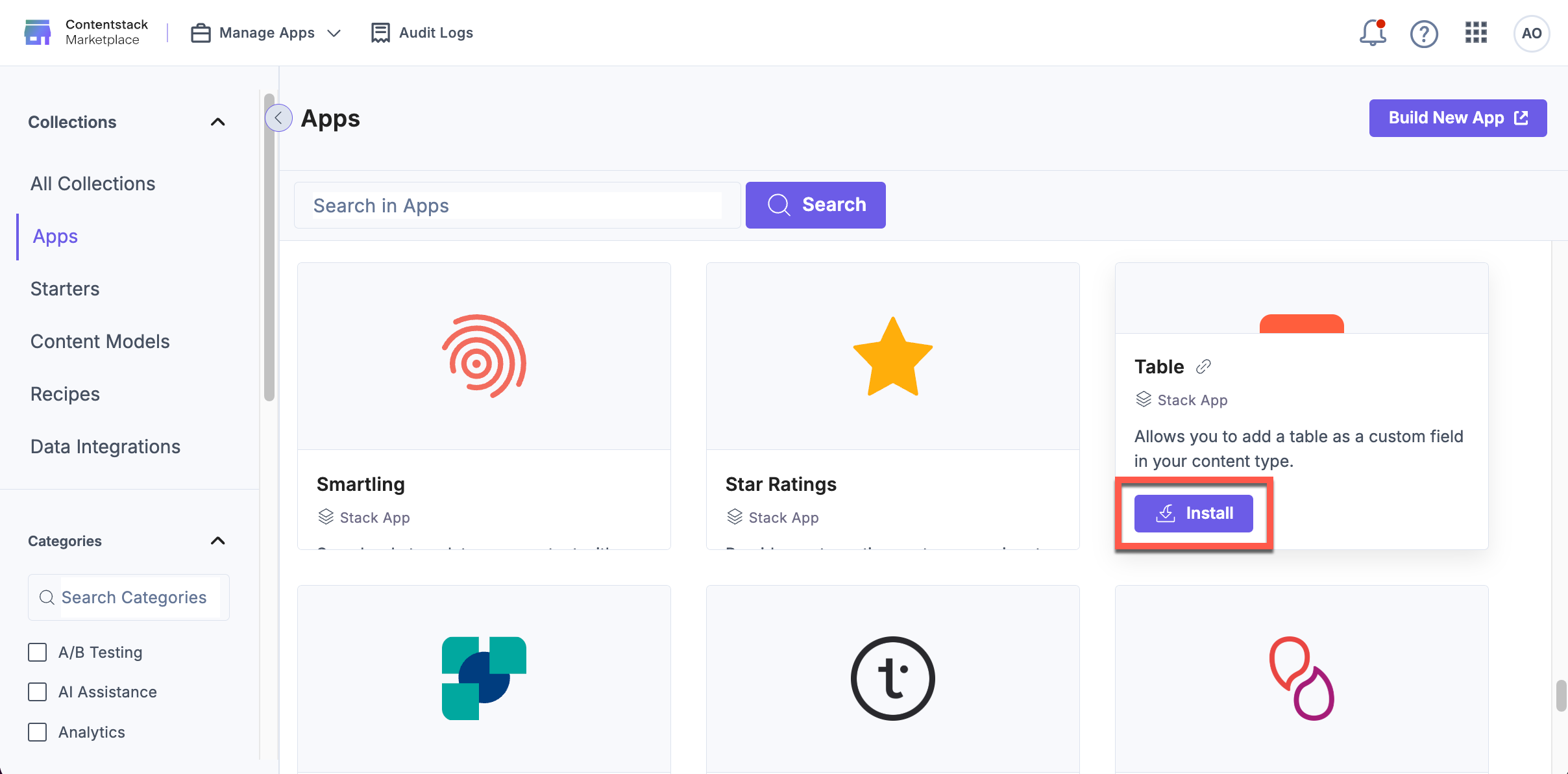Click the Stack App layers icon under Star Ratings

(735, 517)
